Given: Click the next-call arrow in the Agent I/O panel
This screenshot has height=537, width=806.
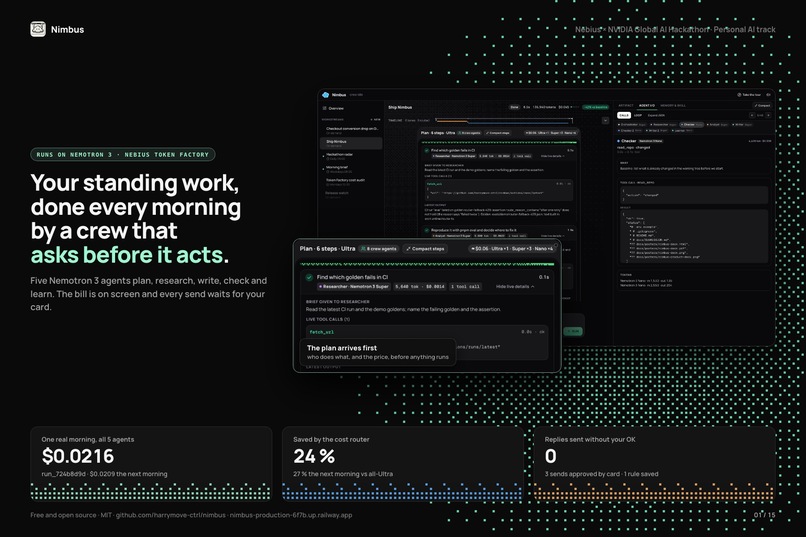Looking at the screenshot, I should point(768,115).
